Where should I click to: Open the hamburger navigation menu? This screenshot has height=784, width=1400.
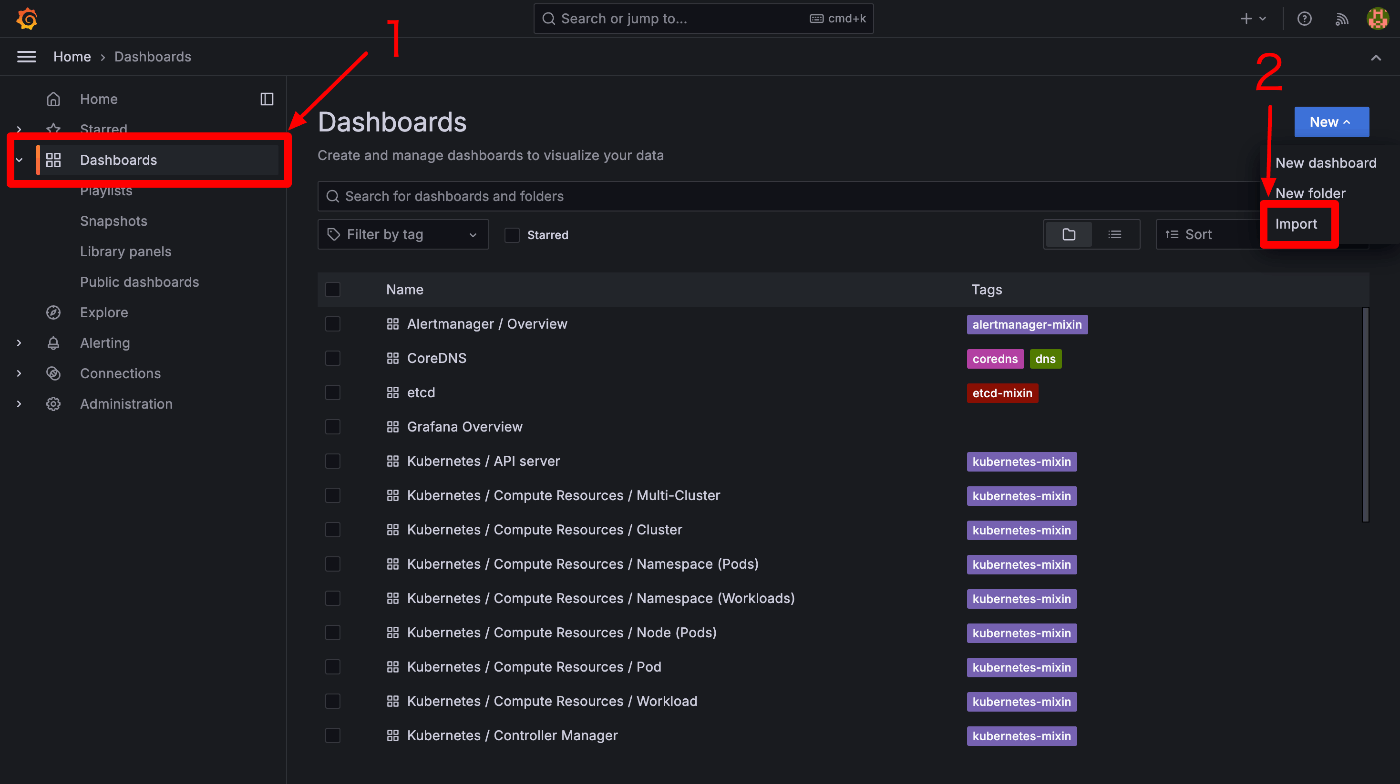tap(27, 57)
